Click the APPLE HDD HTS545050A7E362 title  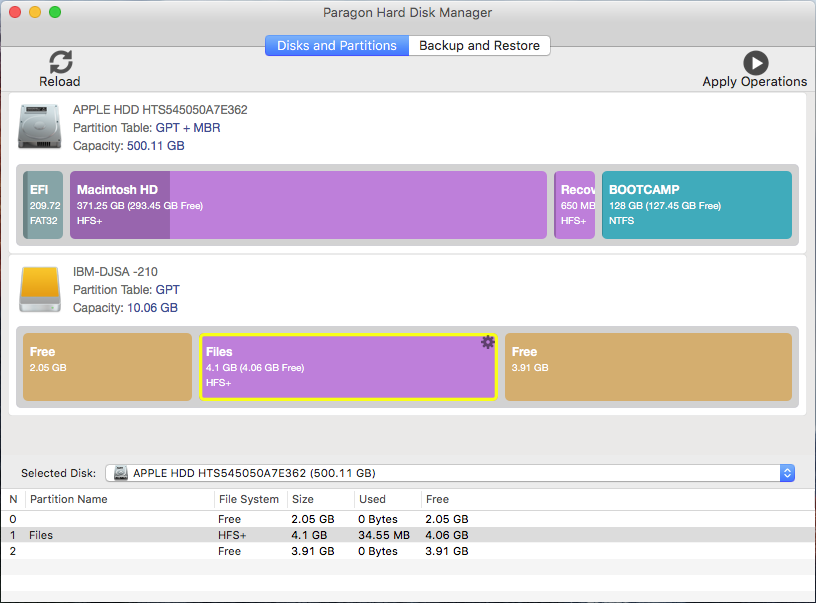tap(160, 110)
